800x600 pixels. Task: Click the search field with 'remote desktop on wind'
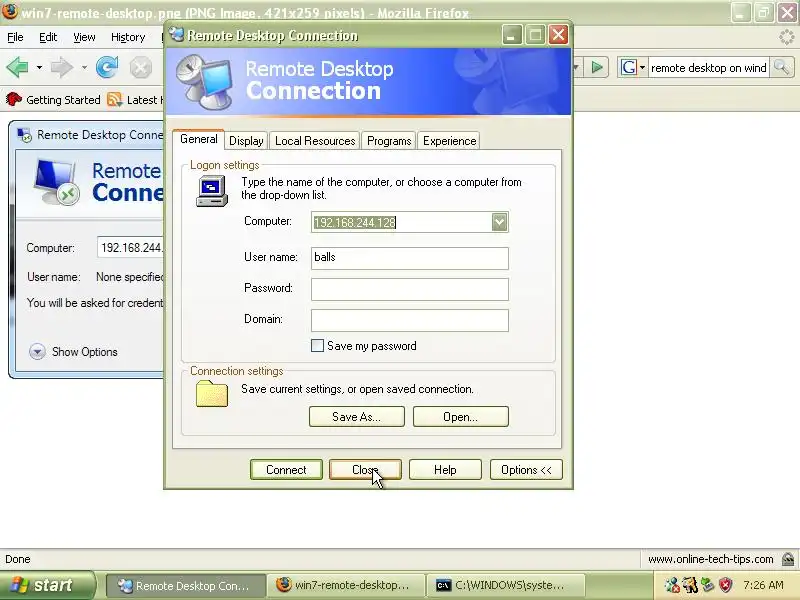[x=709, y=67]
